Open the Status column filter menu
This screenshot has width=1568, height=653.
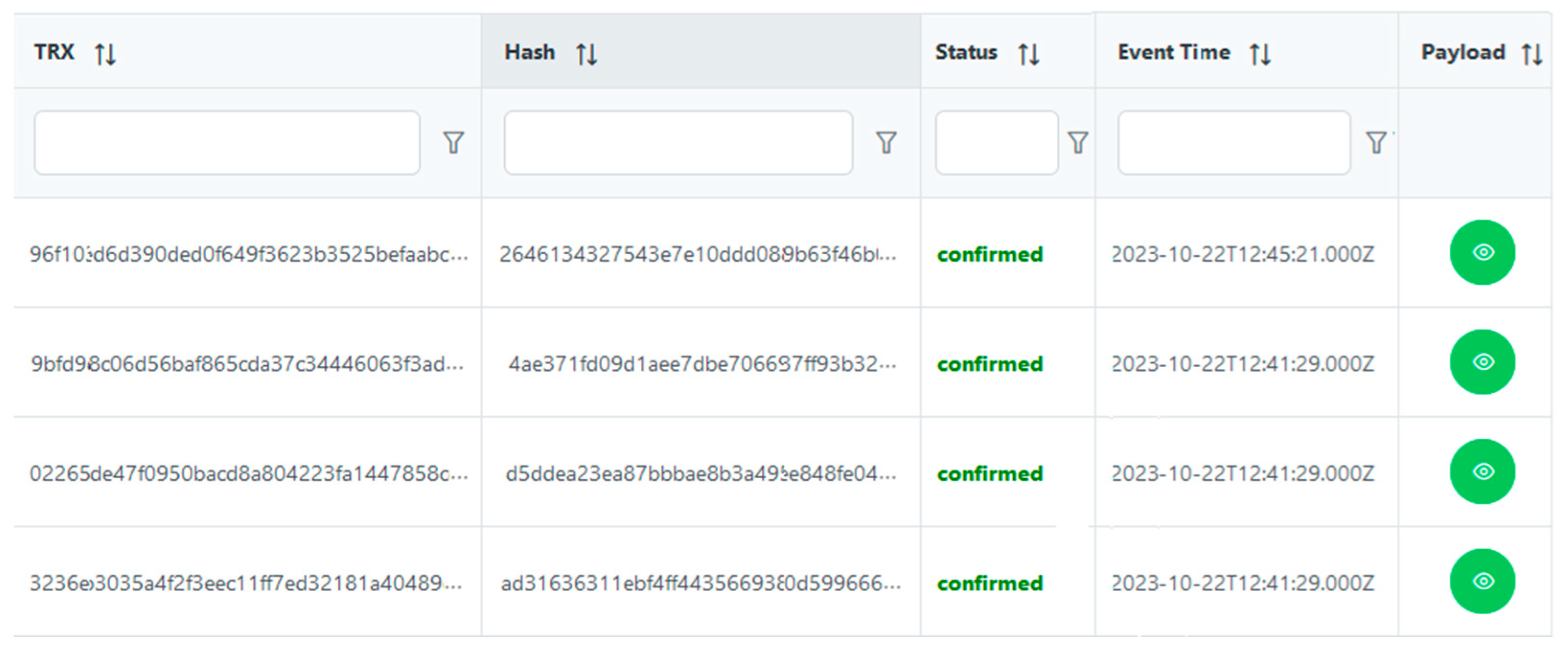(x=1078, y=142)
